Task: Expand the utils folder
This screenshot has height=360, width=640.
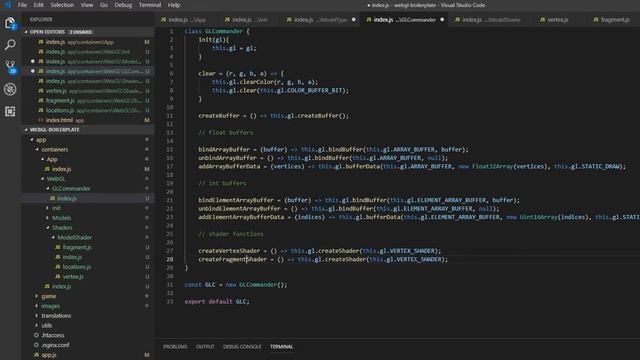Action: (37, 326)
